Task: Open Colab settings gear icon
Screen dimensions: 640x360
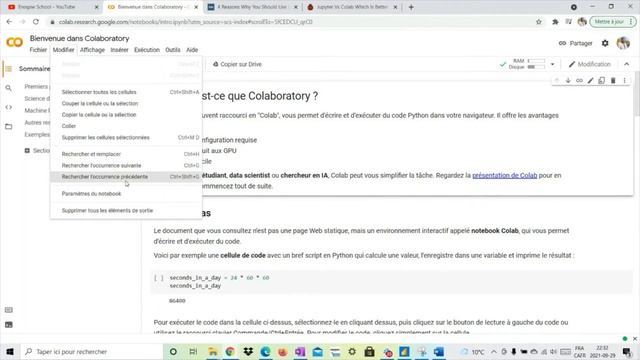Action: coord(605,43)
